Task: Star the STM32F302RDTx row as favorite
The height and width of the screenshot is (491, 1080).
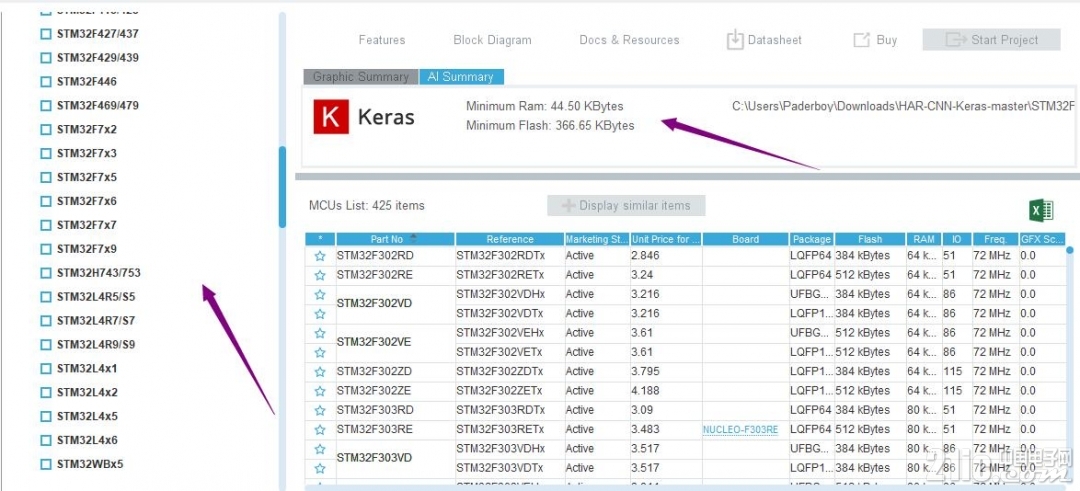Action: click(320, 255)
